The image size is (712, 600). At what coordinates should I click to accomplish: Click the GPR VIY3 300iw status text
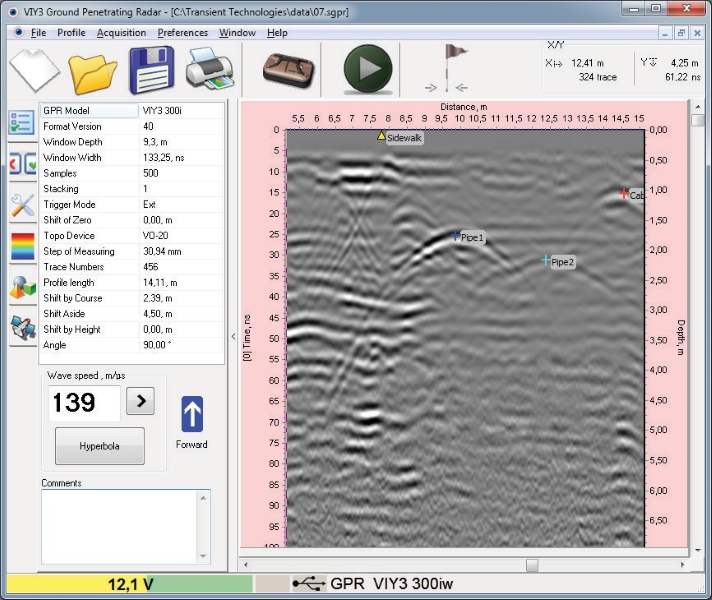(x=391, y=584)
